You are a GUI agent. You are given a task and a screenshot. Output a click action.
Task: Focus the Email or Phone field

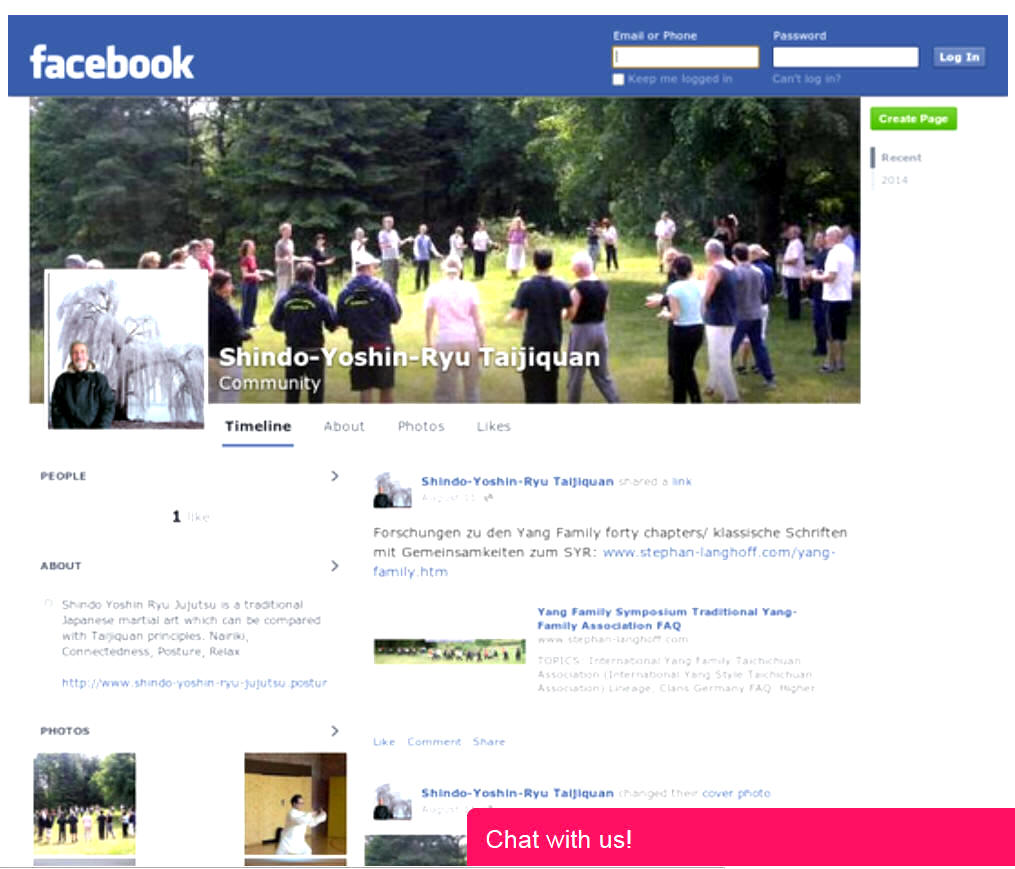[x=686, y=57]
